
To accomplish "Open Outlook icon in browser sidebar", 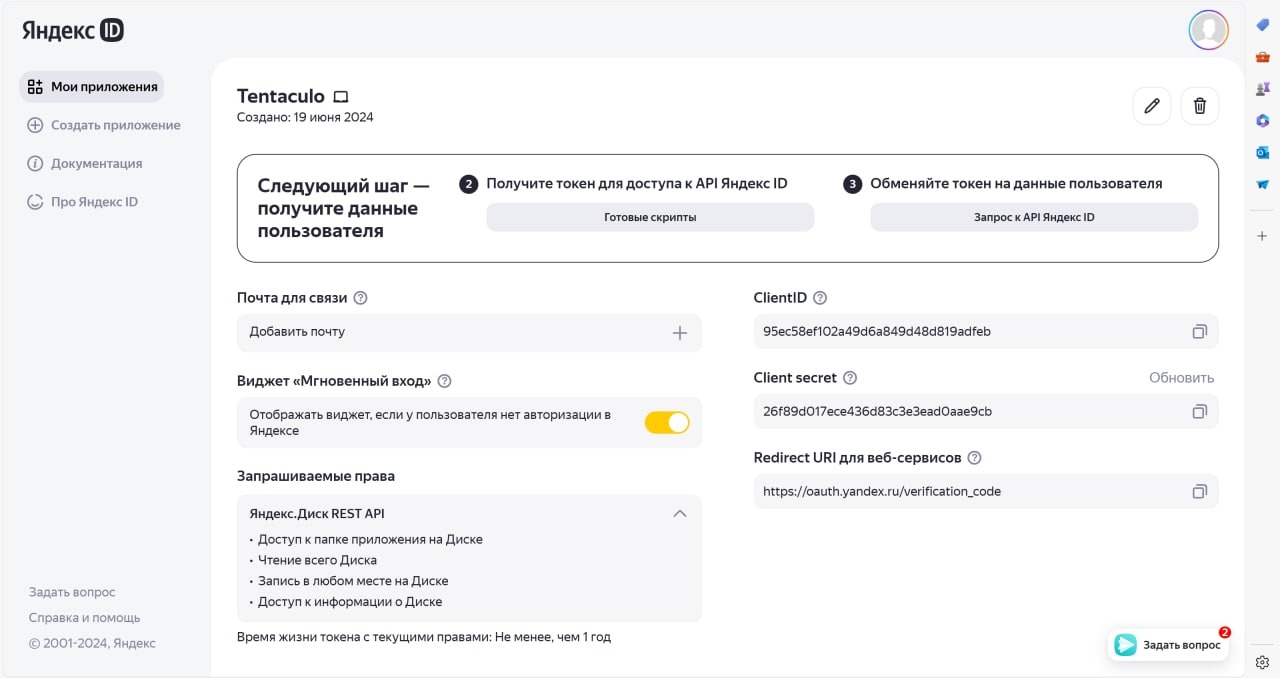I will coord(1263,153).
